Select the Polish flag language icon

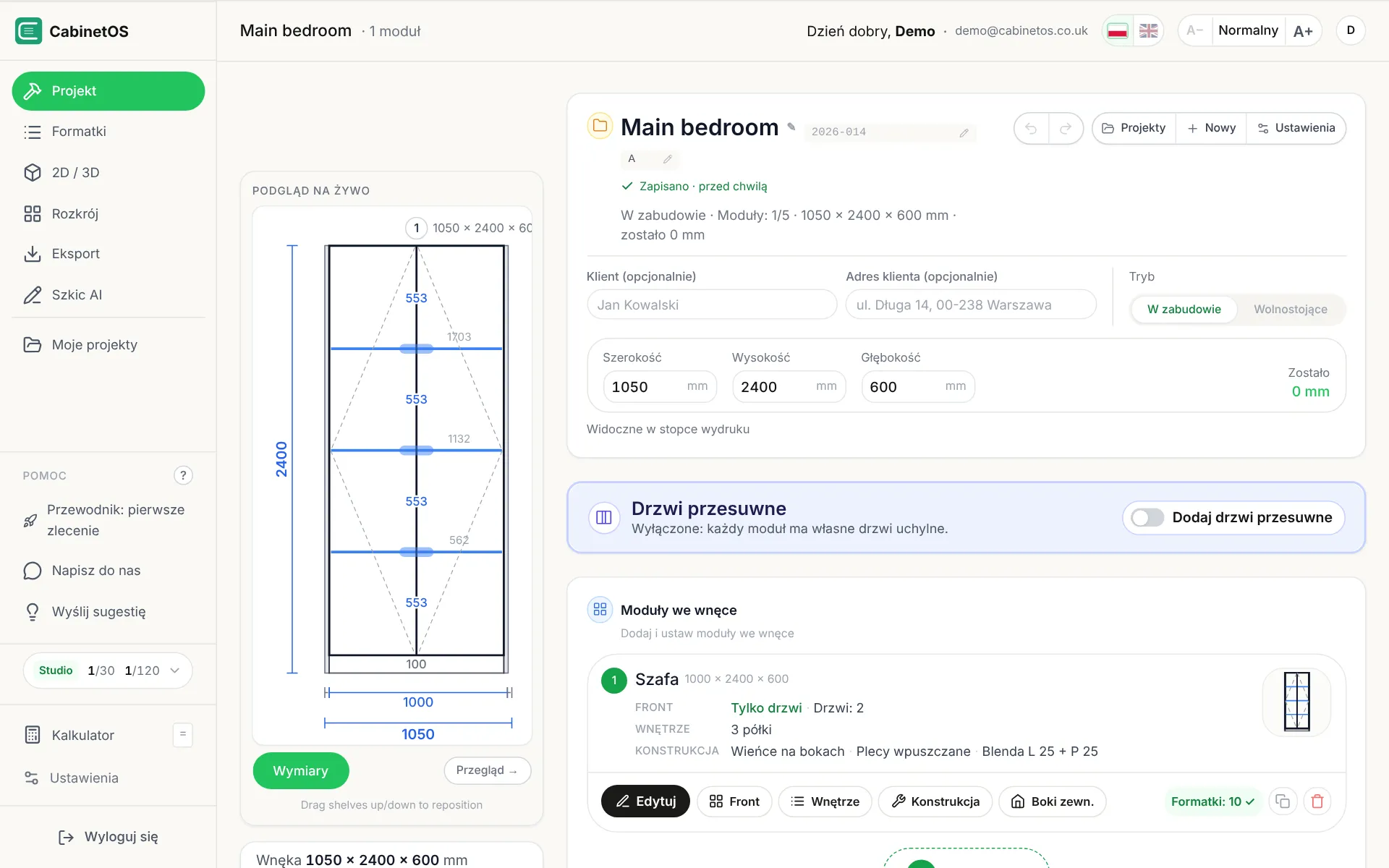coord(1118,31)
